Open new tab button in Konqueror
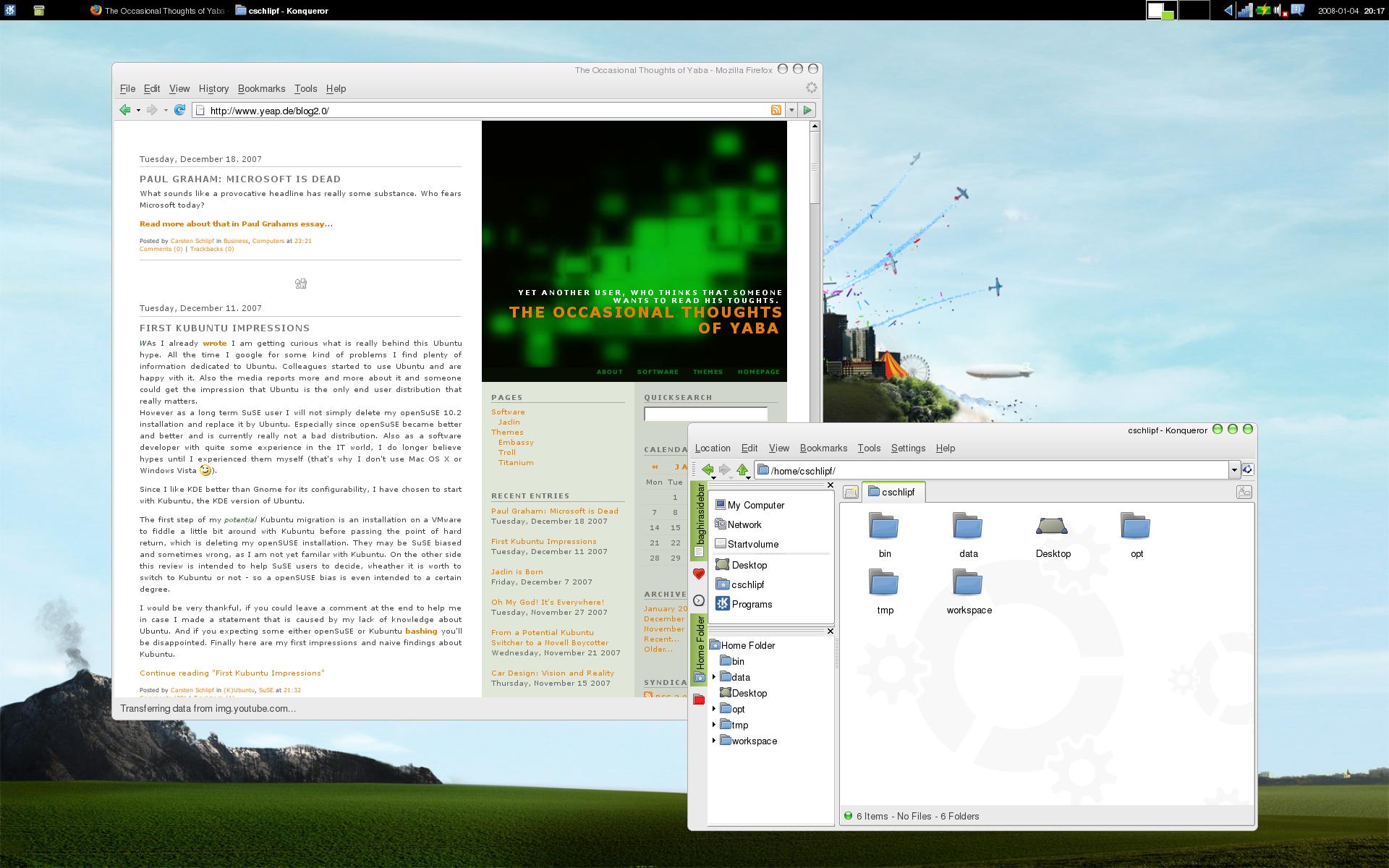This screenshot has height=868, width=1389. pos(851,493)
